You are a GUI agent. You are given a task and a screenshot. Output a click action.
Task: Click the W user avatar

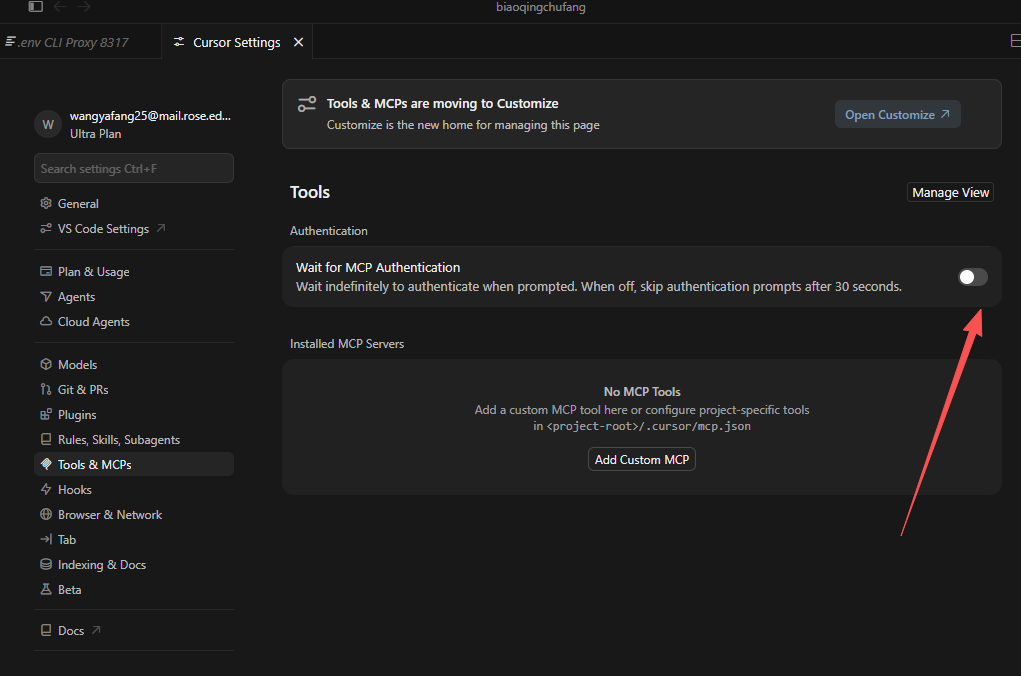point(48,124)
